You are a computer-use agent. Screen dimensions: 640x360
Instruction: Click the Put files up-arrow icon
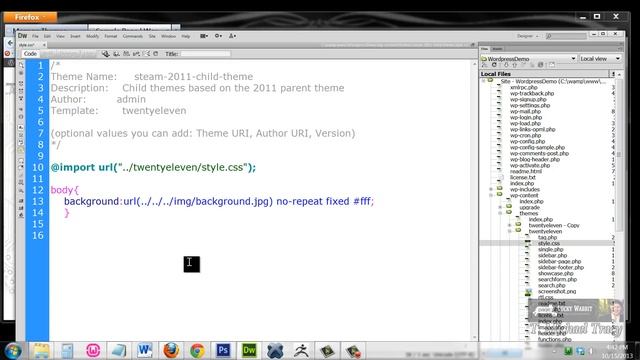pos(514,65)
